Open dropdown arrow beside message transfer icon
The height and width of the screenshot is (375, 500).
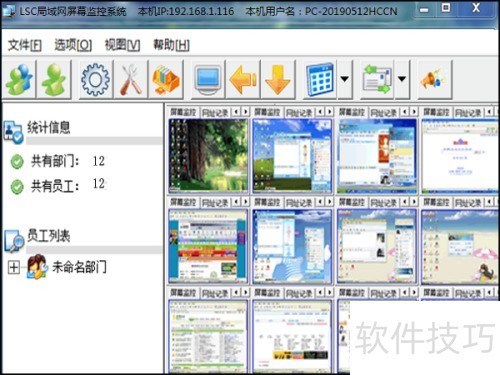[402, 79]
